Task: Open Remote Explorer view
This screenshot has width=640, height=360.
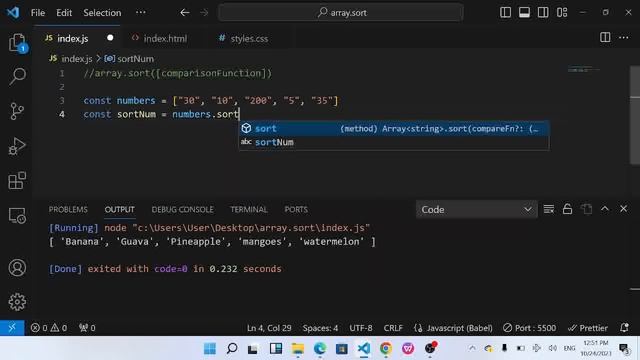Action: click(x=17, y=216)
